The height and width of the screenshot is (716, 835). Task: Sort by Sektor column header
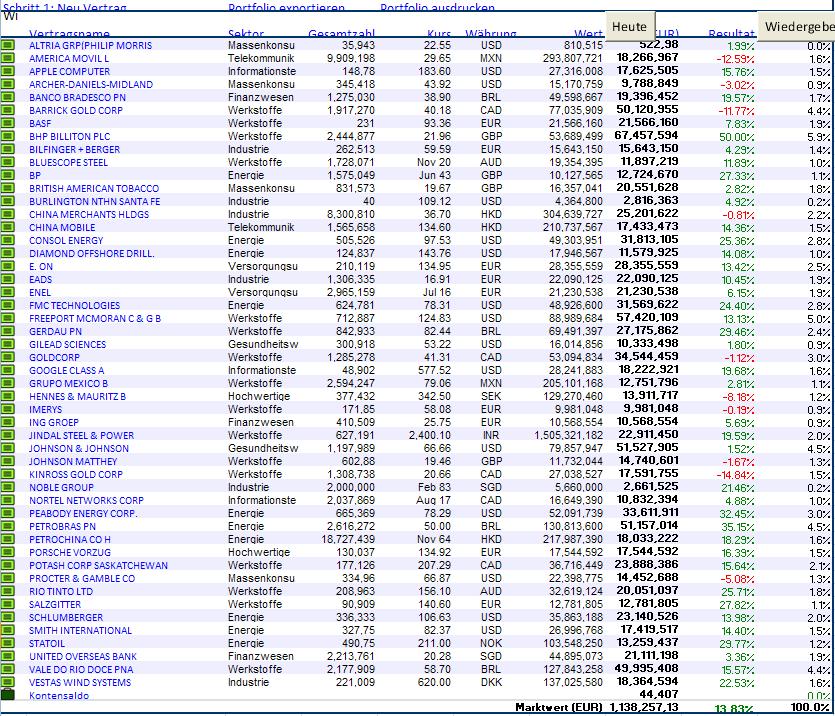click(x=246, y=34)
